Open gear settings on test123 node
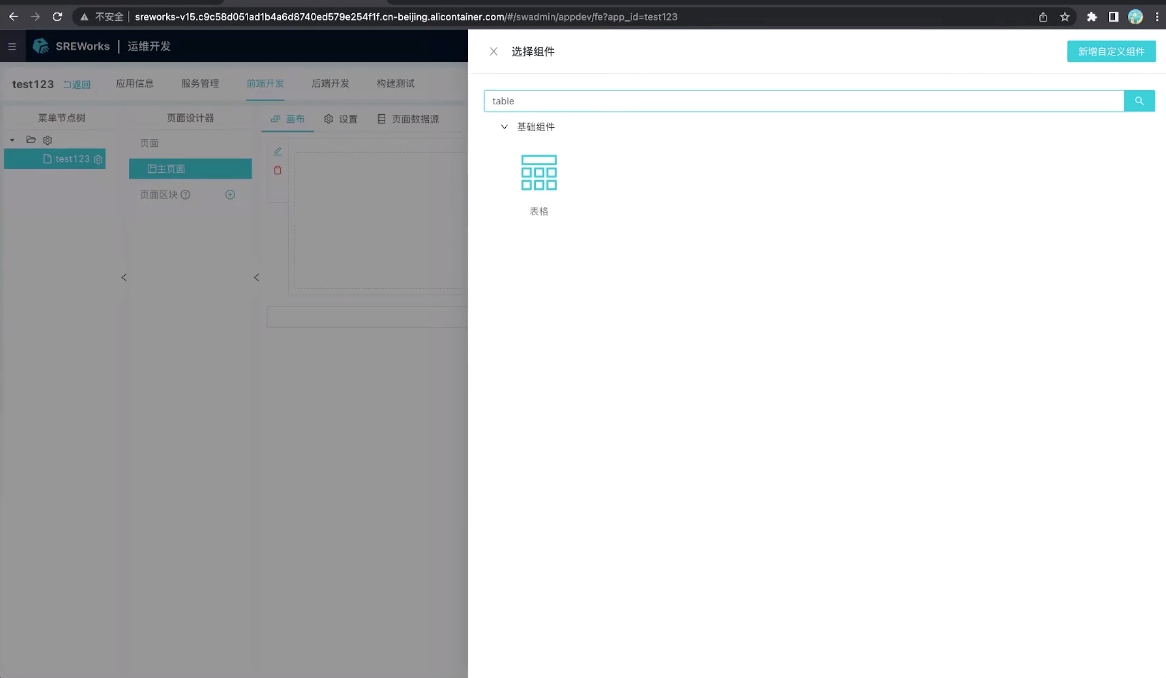This screenshot has width=1166, height=678. [x=98, y=159]
